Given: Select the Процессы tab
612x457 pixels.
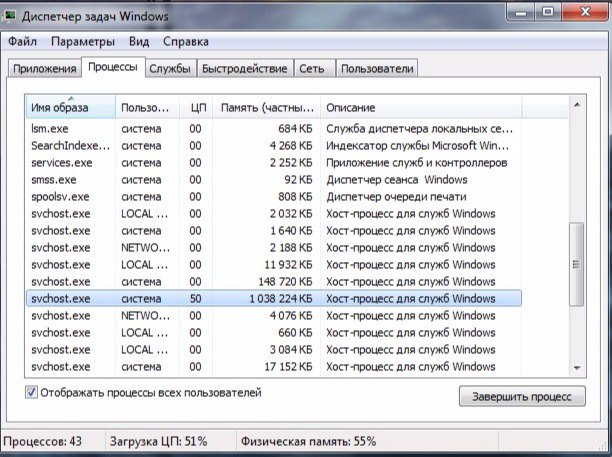Looking at the screenshot, I should pyautogui.click(x=113, y=67).
